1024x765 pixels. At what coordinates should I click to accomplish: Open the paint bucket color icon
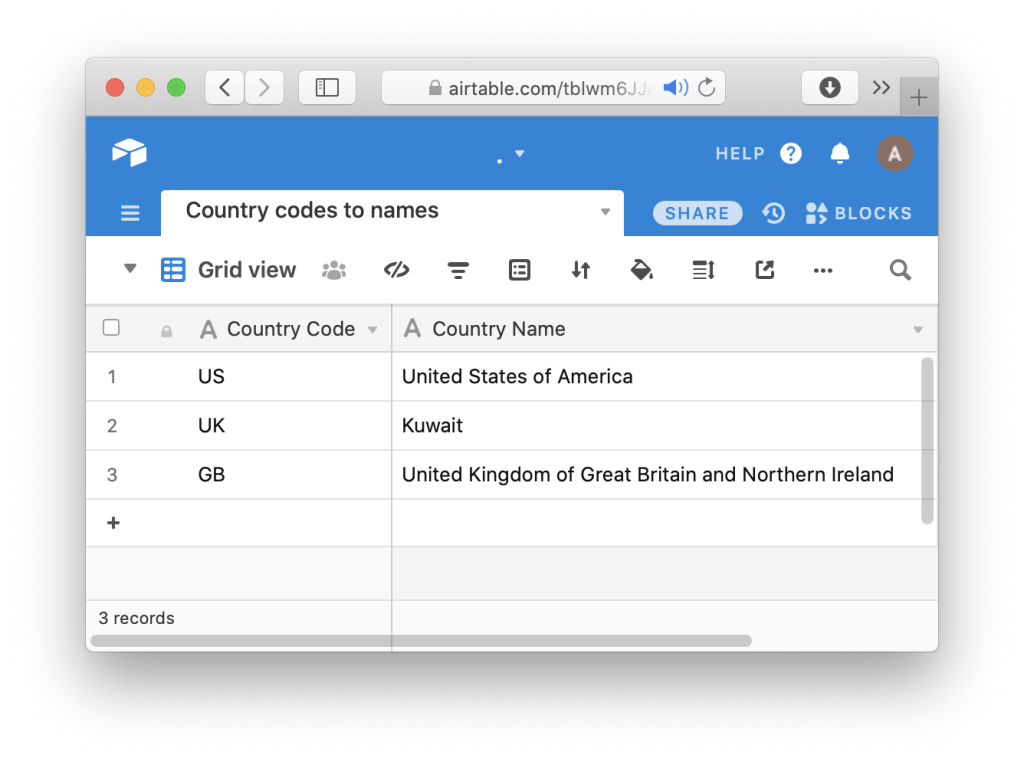[642, 270]
